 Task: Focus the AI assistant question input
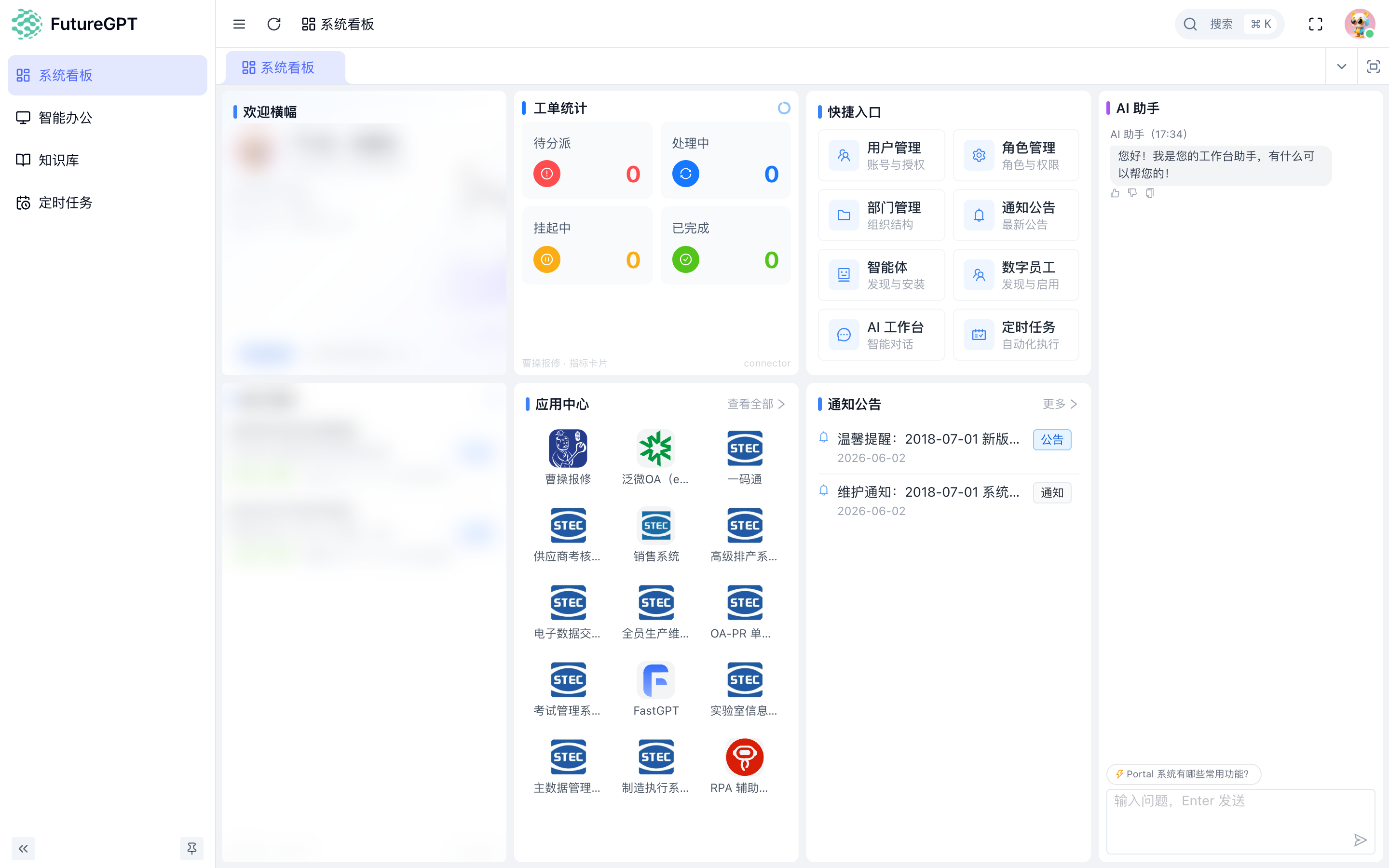click(x=1240, y=822)
